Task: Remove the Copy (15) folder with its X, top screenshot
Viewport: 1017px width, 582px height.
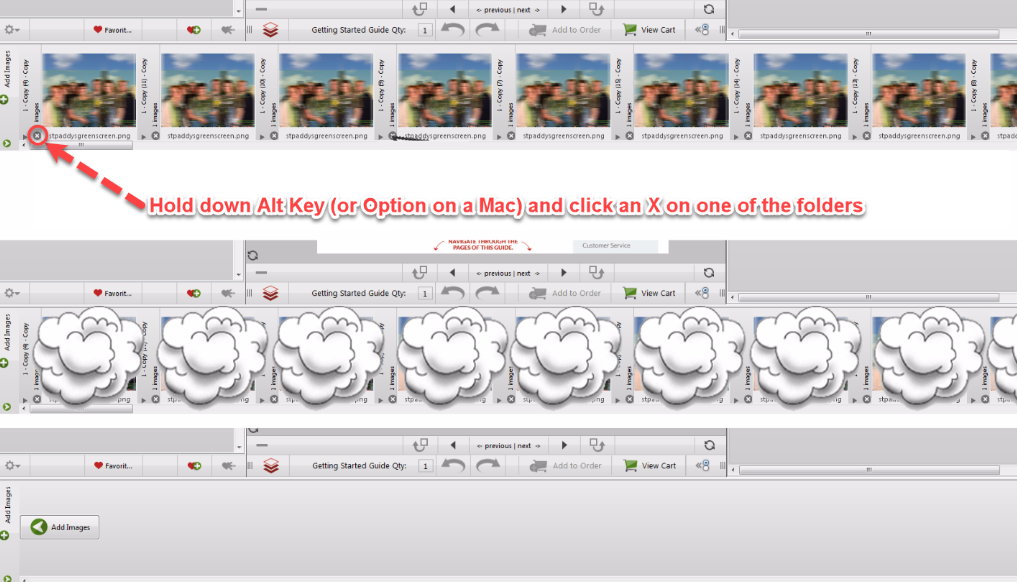Action: tap(629, 136)
